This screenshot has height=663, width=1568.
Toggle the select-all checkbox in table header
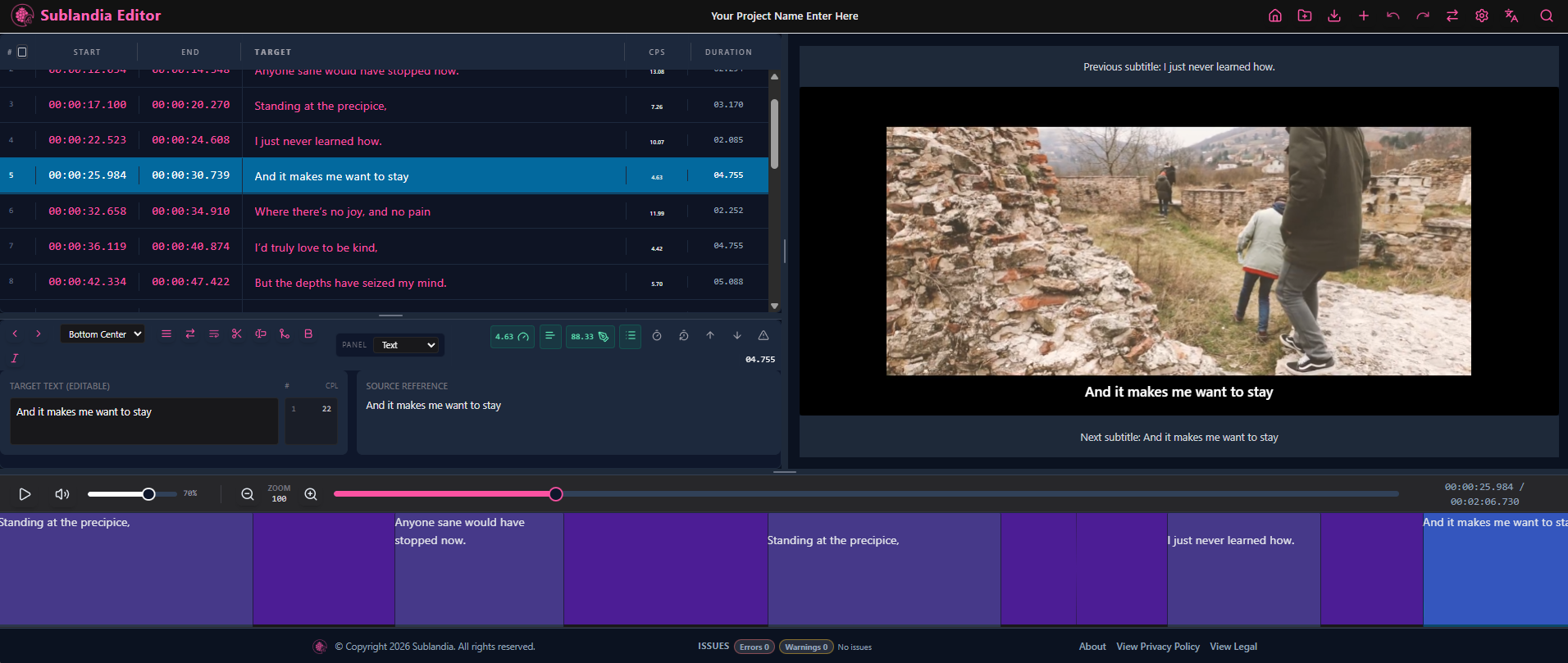(x=22, y=52)
